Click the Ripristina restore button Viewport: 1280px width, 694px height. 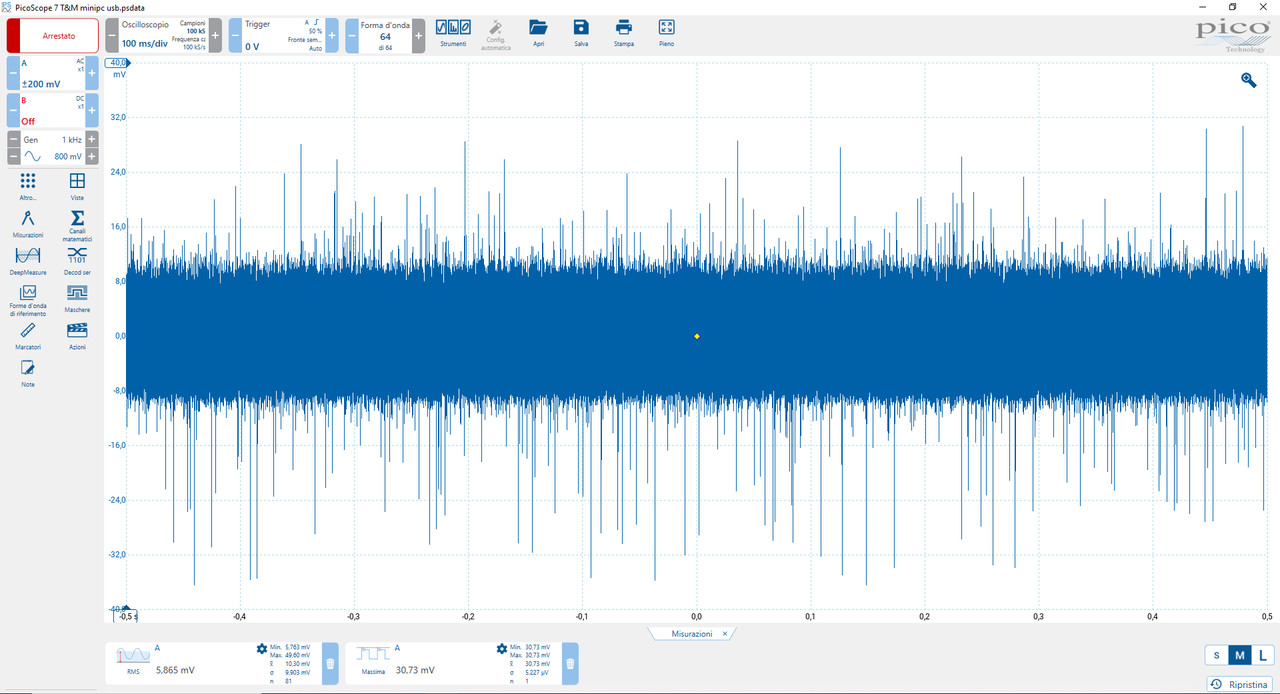1239,684
